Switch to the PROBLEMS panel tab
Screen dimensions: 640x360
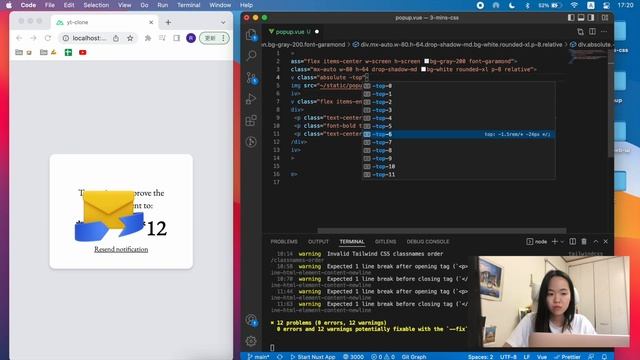284,242
